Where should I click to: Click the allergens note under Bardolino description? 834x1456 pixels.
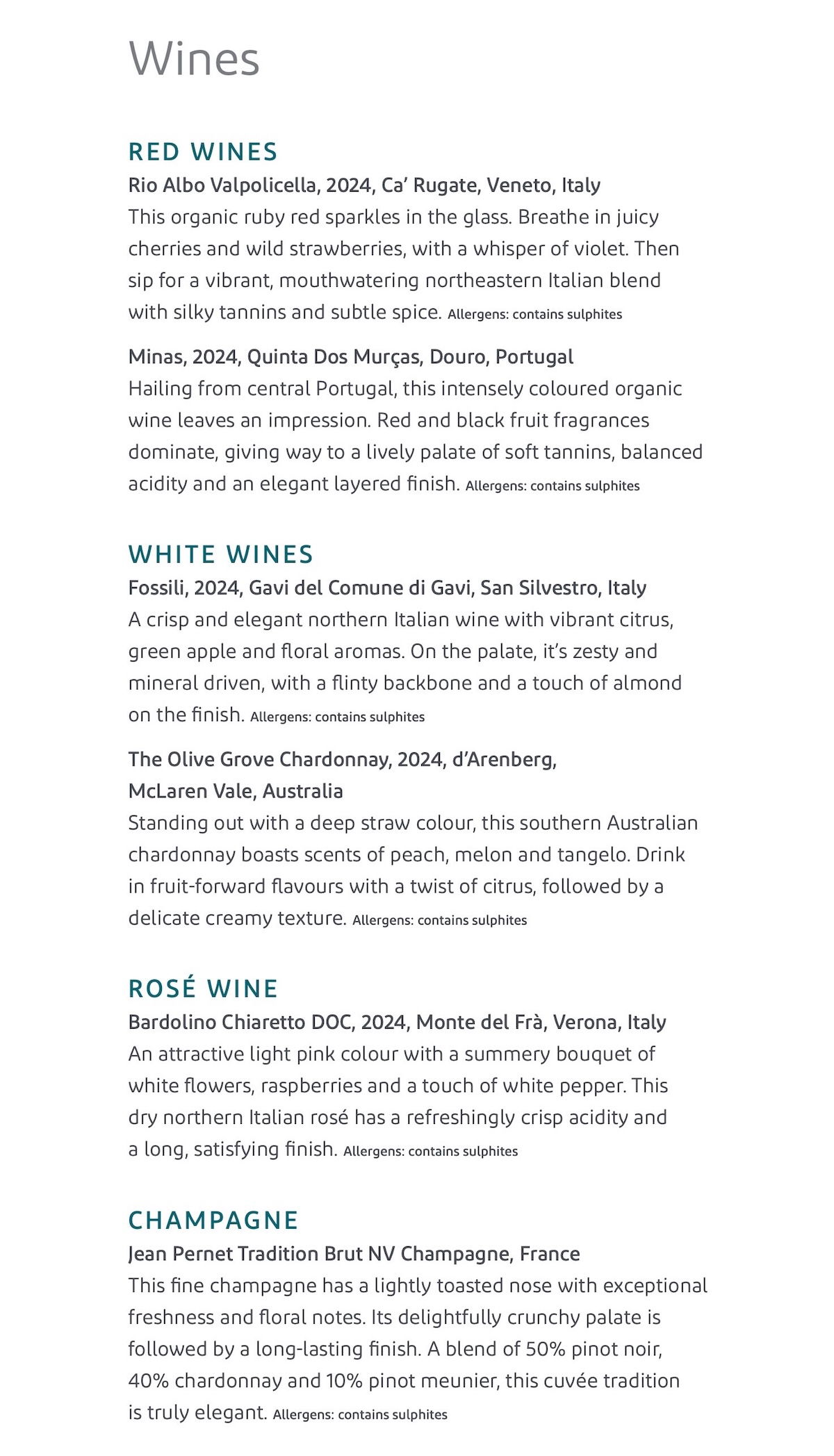430,1152
